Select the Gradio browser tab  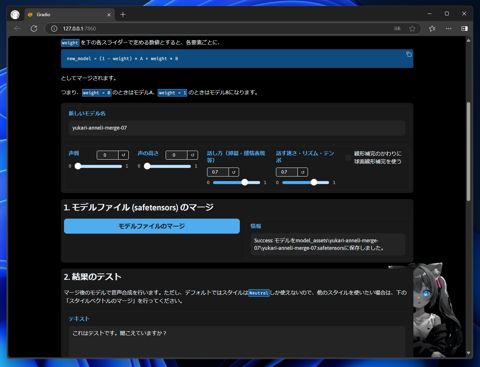[69, 15]
